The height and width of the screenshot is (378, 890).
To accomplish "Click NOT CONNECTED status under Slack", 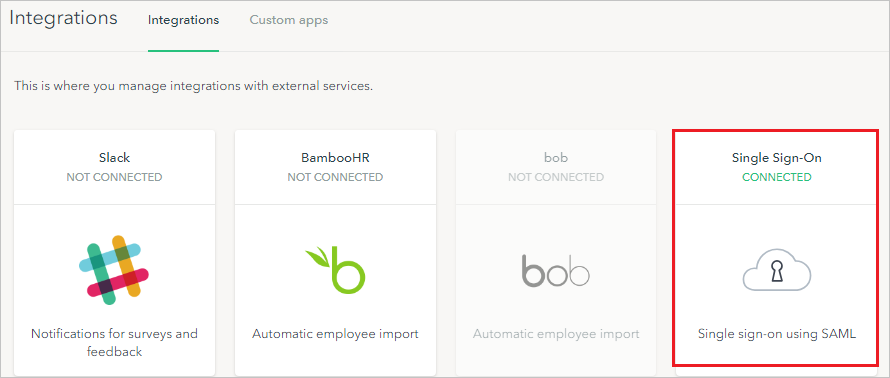I will [x=114, y=177].
